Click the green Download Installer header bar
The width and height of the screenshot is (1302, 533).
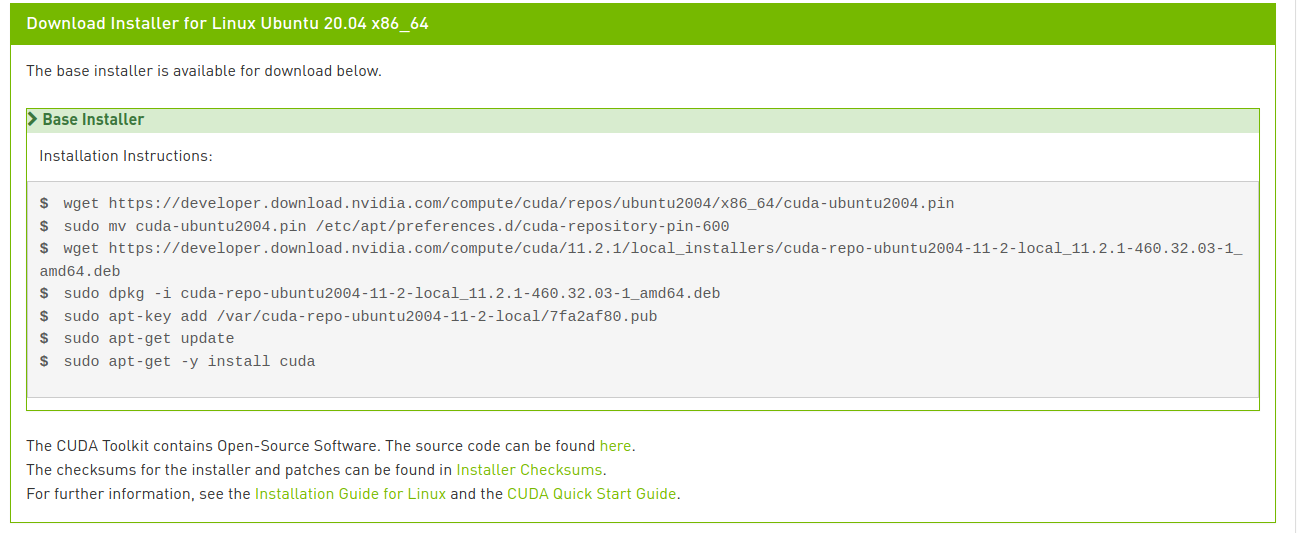[642, 23]
